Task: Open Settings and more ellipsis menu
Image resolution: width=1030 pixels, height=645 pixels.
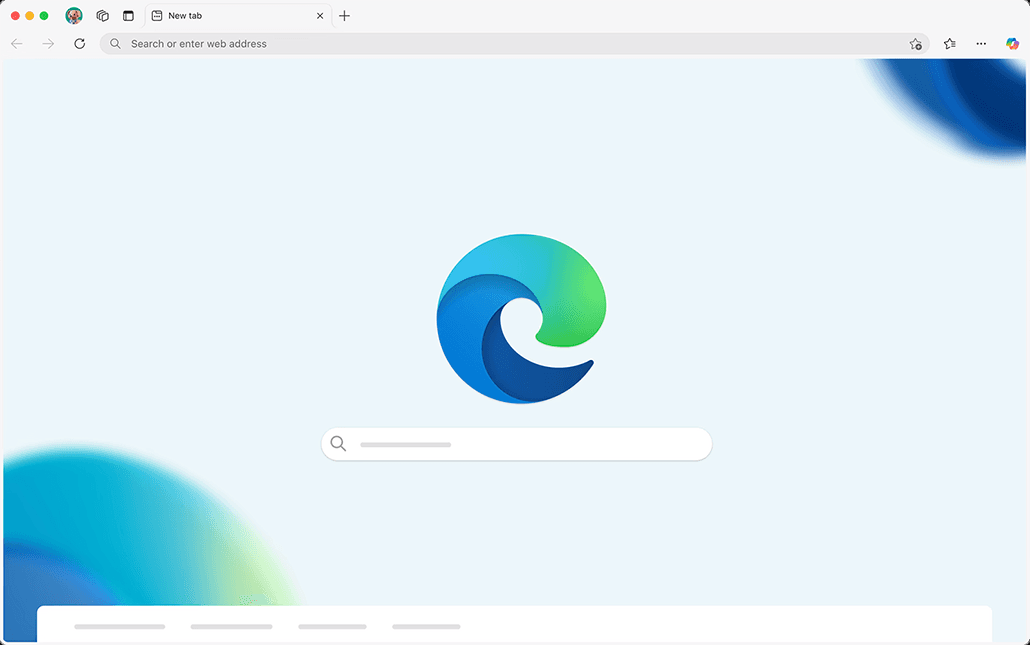Action: pyautogui.click(x=981, y=43)
